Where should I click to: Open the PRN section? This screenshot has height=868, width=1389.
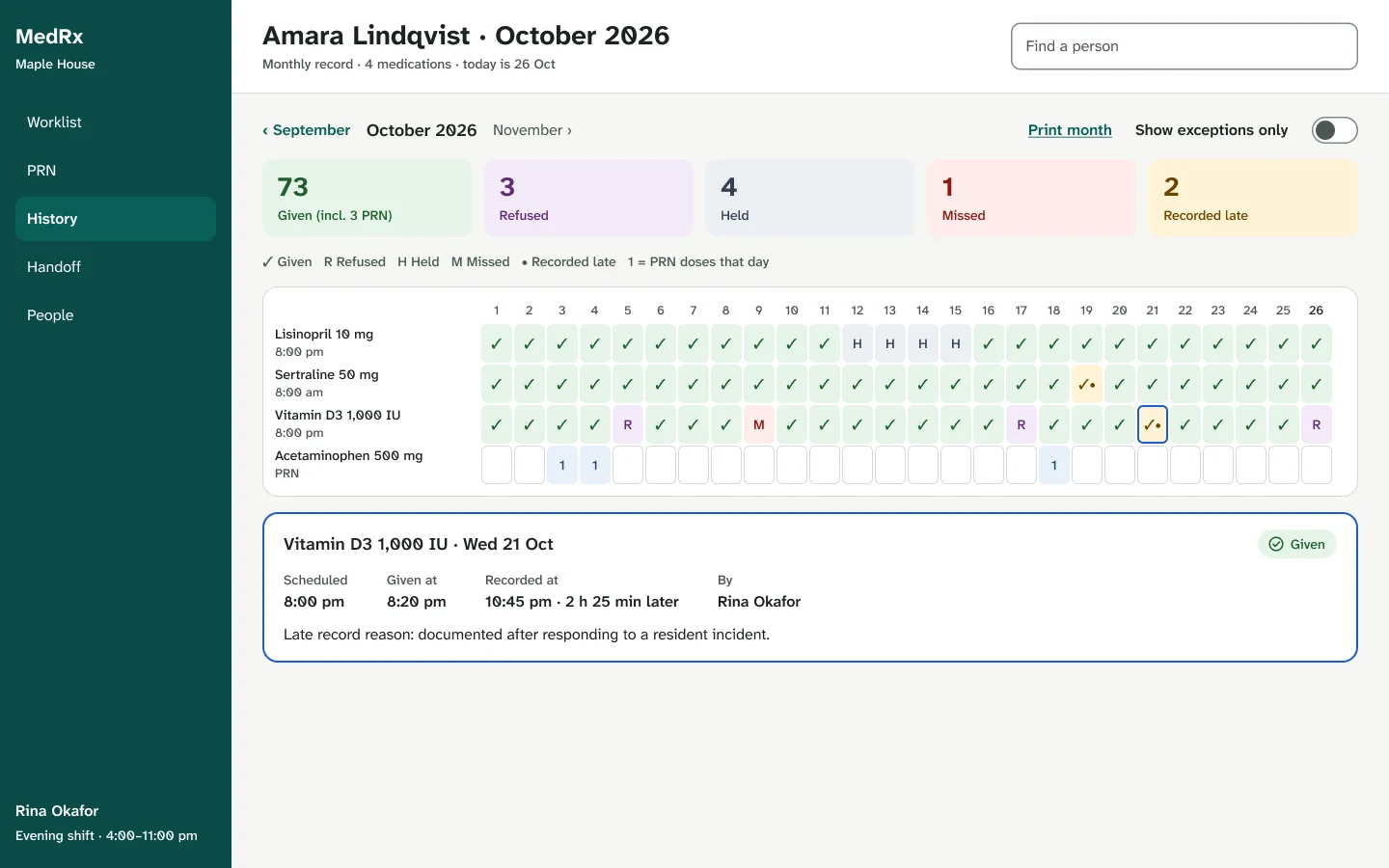[116, 171]
